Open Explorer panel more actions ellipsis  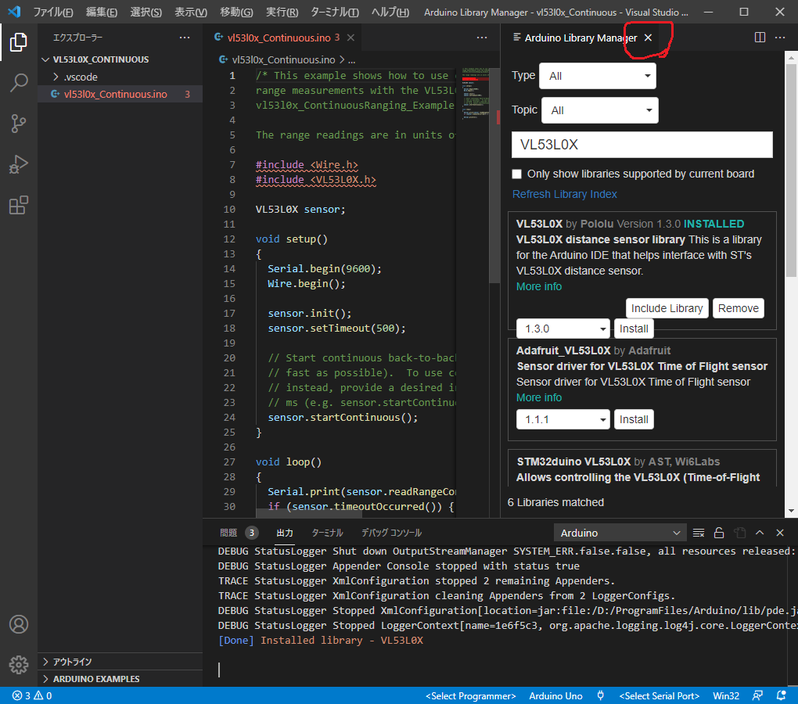pos(184,38)
